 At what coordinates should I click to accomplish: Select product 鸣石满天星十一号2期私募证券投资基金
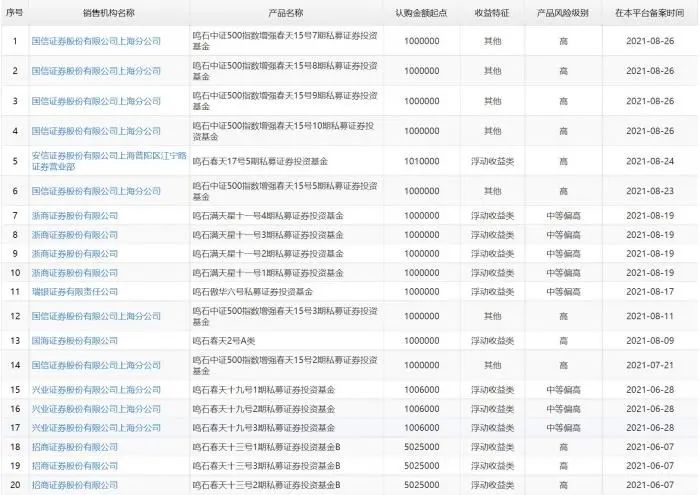pos(268,254)
